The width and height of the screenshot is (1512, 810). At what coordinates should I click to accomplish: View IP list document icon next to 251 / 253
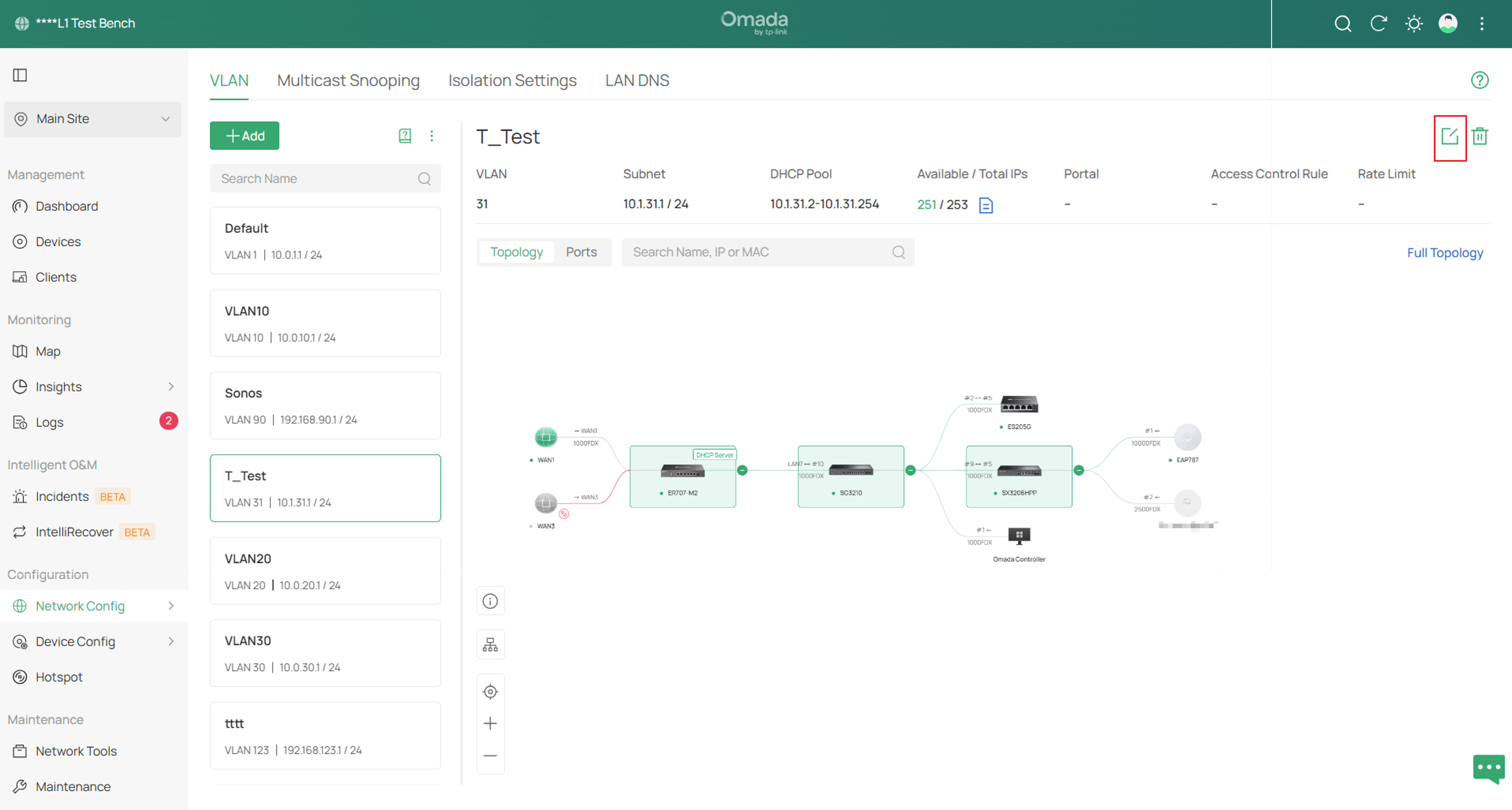pos(986,206)
